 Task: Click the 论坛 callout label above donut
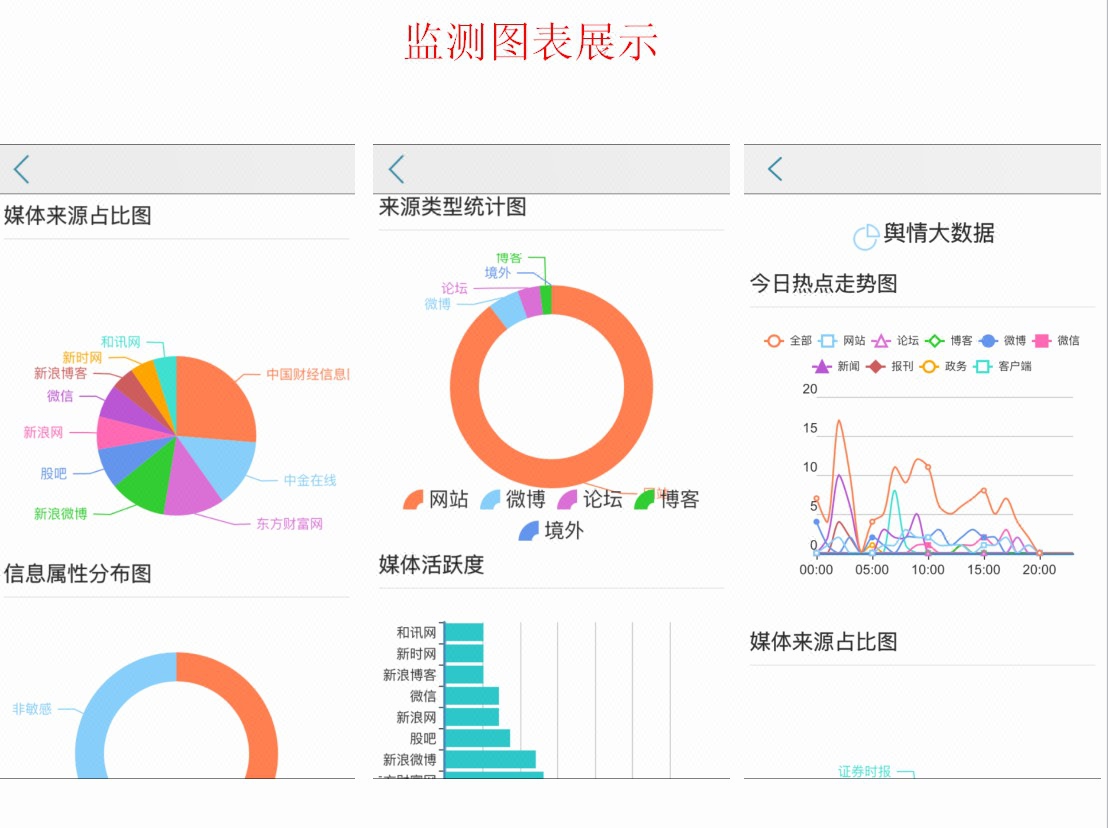tap(454, 288)
